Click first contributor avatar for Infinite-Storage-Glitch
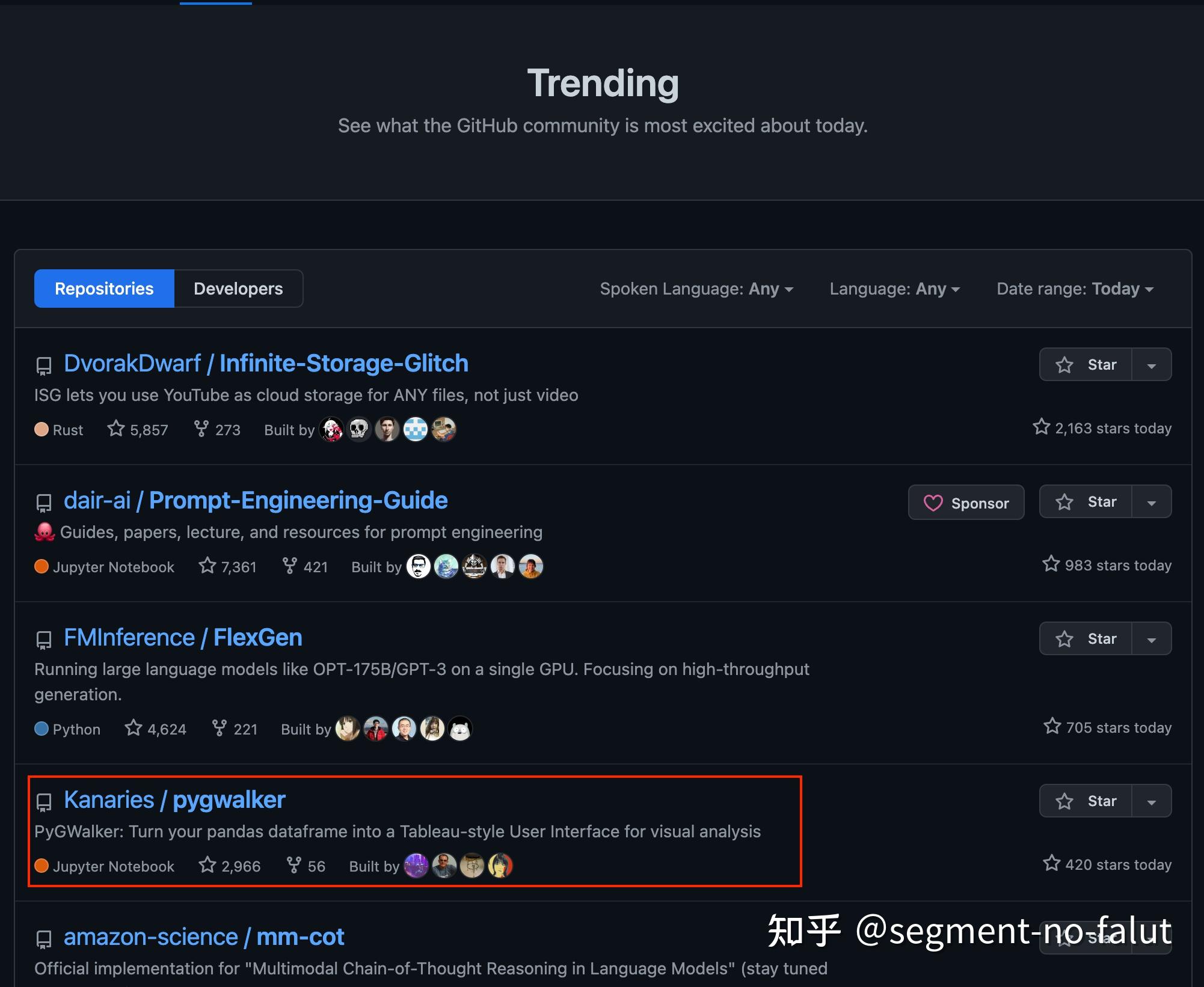This screenshot has width=1204, height=987. pyautogui.click(x=331, y=429)
